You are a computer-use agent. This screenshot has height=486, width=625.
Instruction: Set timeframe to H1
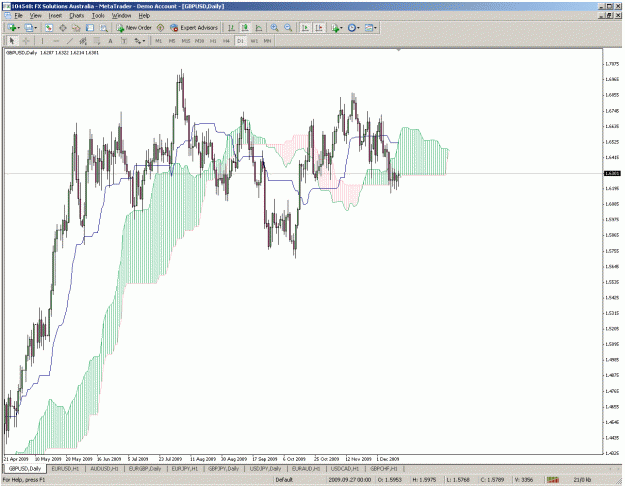point(213,41)
